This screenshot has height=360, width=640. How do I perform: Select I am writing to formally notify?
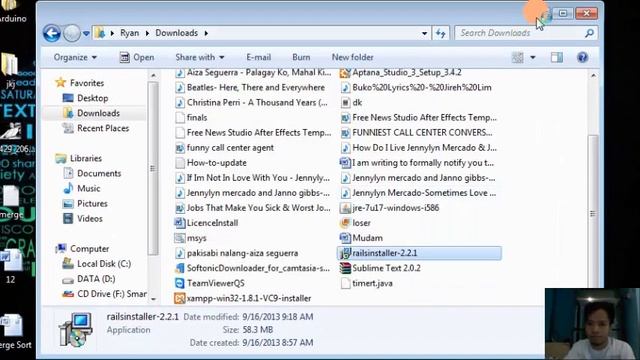(423, 163)
